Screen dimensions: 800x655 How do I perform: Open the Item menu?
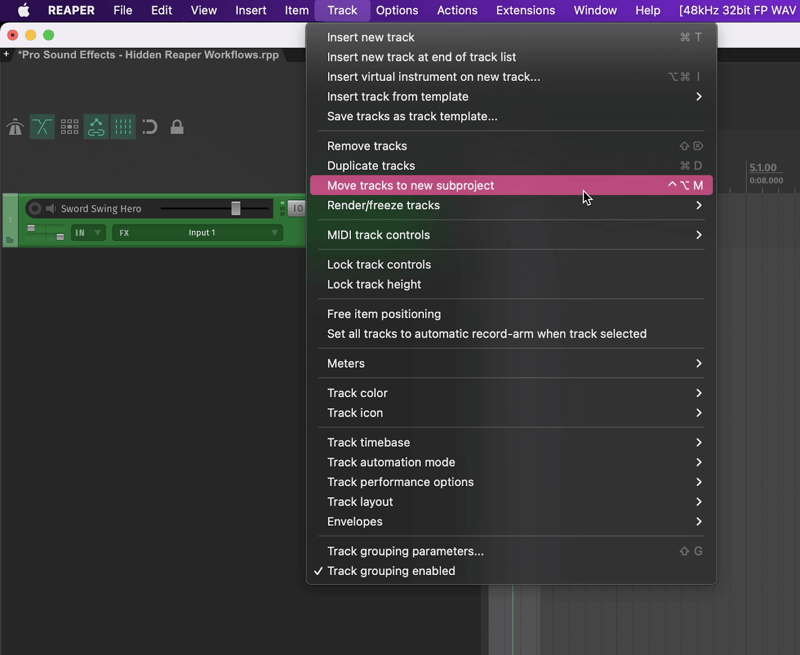296,10
